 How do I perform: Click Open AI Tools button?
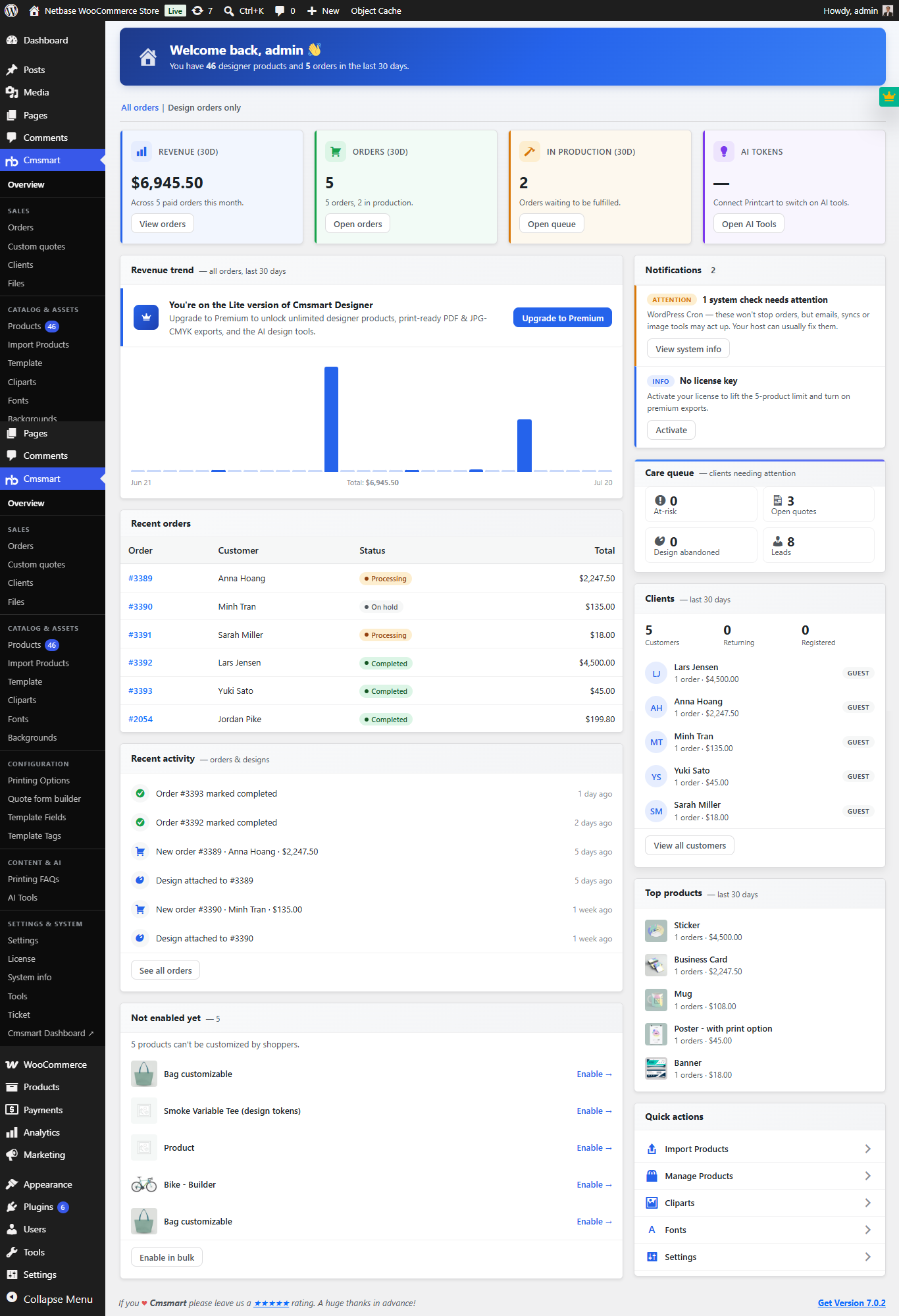749,224
